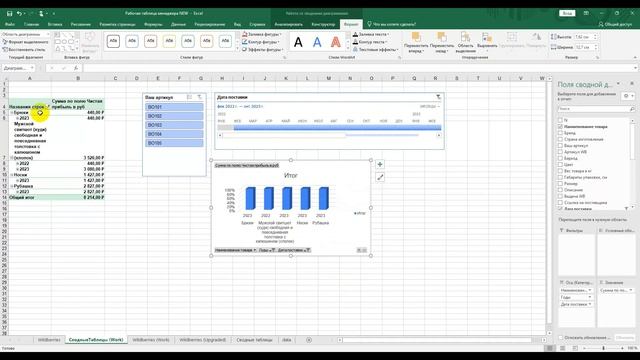Toggle the Ваш артикул field checkbox
This screenshot has width=640, height=360.
pos(560,145)
